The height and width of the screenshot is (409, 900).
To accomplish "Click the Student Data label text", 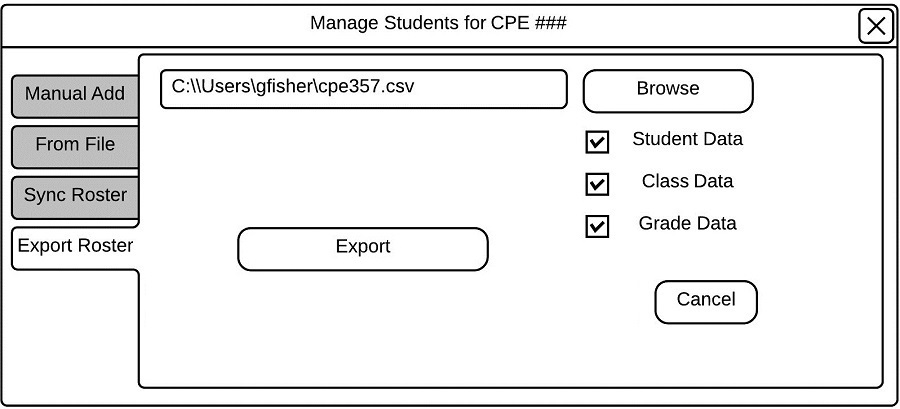I will (x=687, y=140).
